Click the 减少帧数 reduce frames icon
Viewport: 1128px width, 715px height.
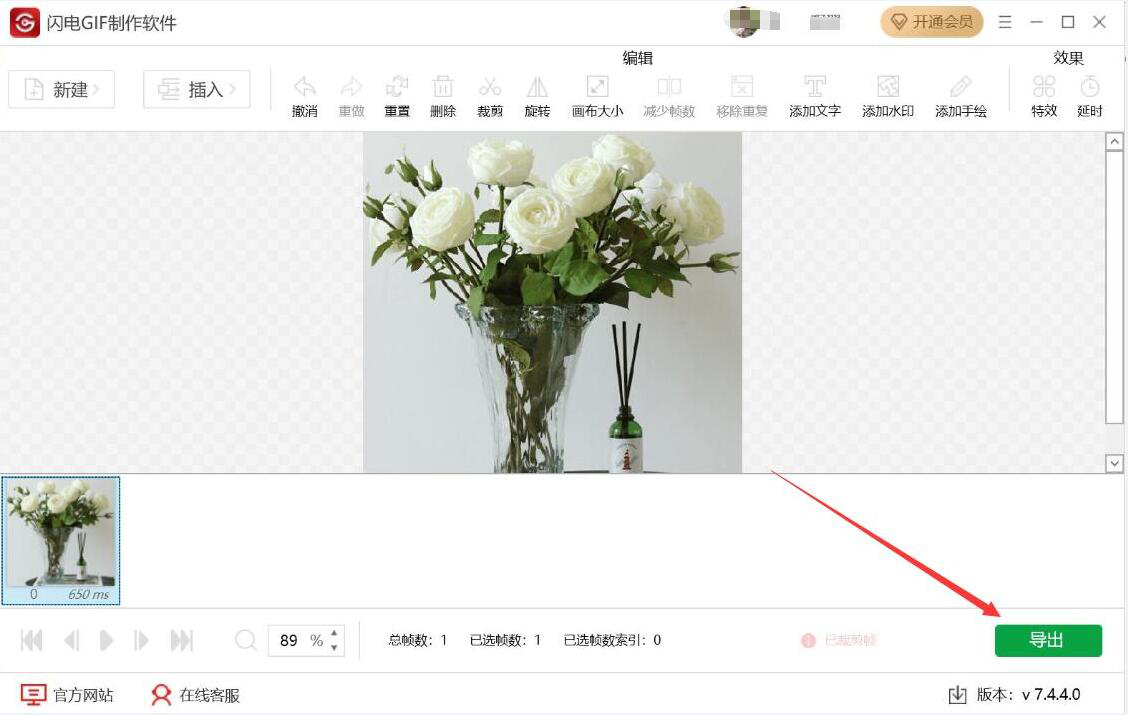pos(669,87)
